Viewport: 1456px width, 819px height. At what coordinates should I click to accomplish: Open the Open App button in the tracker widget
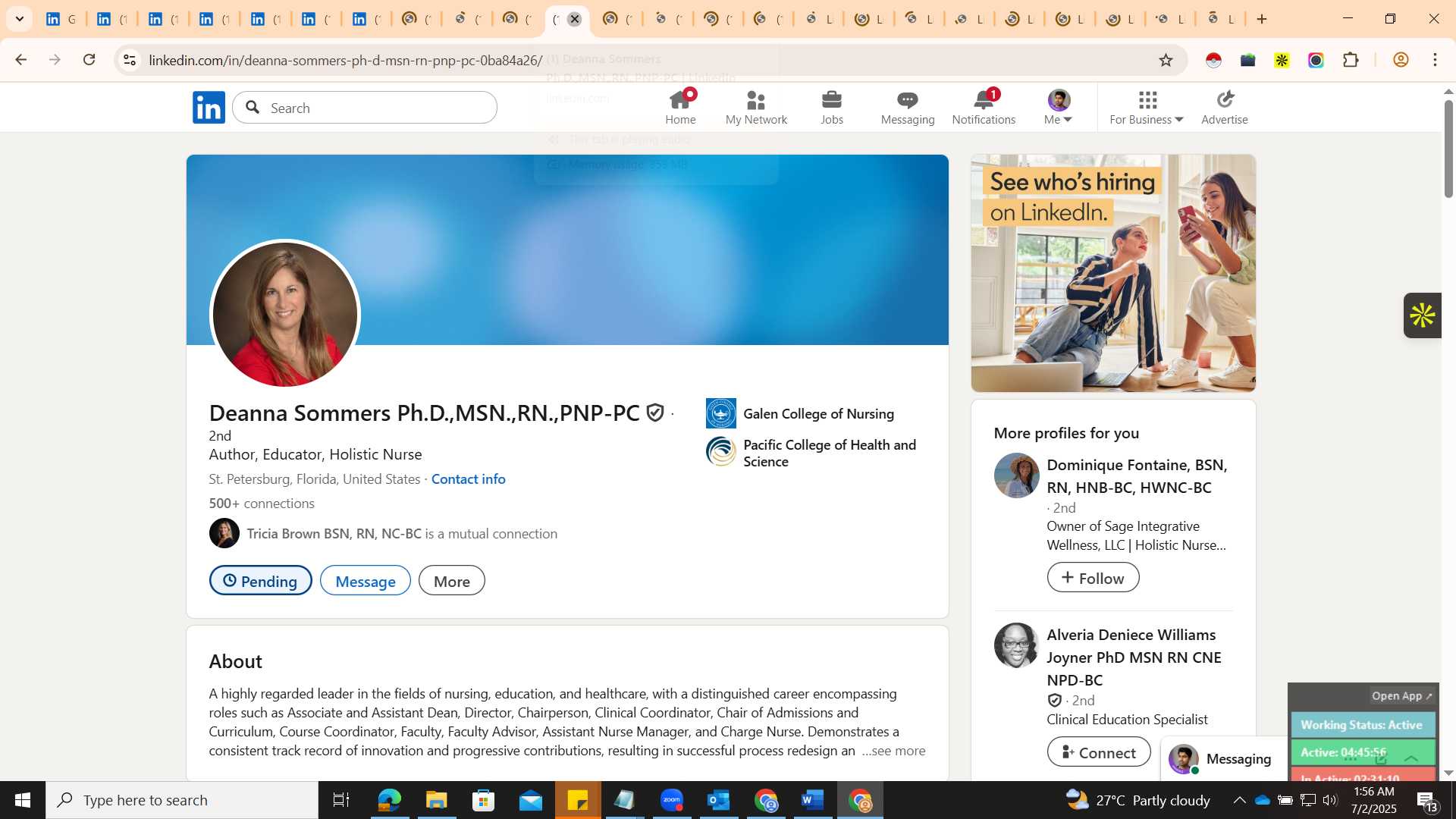point(1402,696)
